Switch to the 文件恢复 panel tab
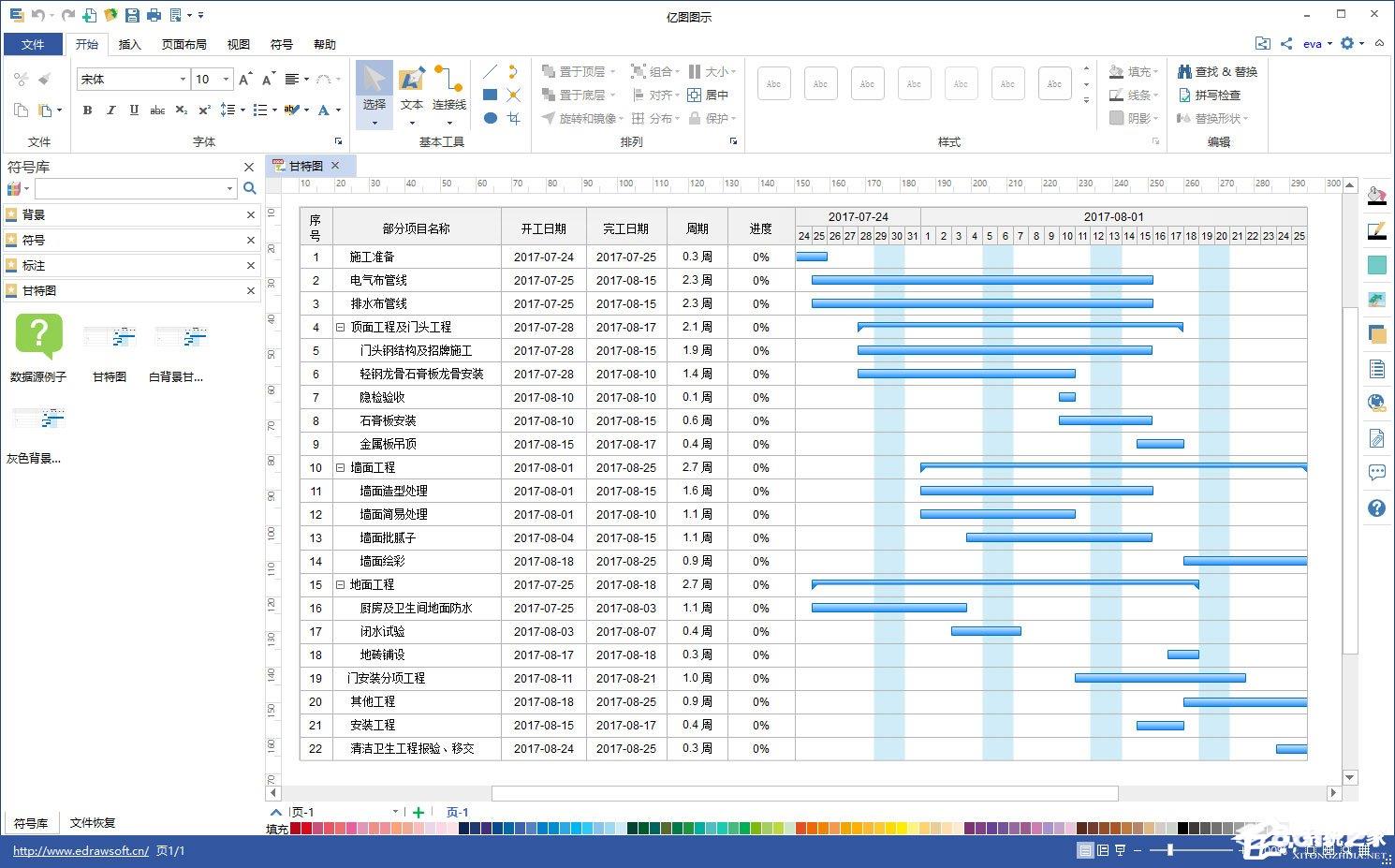 point(93,823)
